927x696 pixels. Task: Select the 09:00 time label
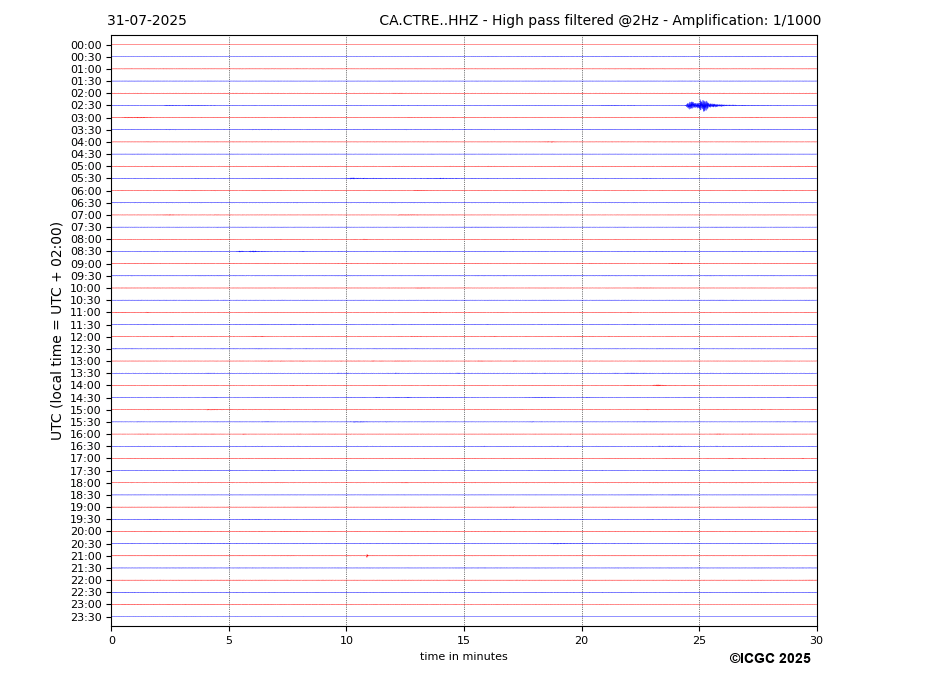click(x=86, y=264)
